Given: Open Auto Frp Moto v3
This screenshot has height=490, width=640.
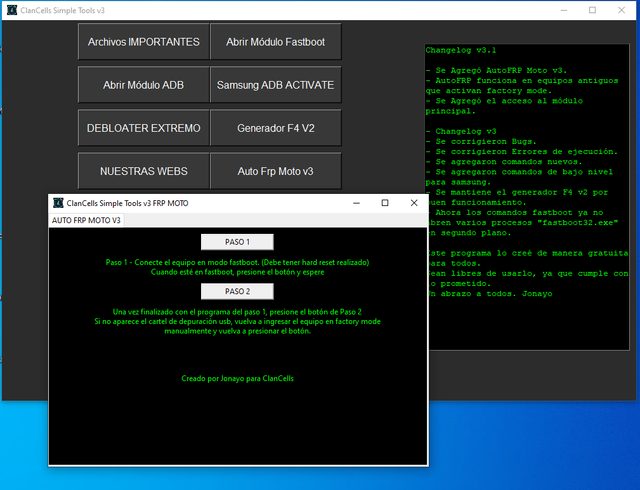Looking at the screenshot, I should pyautogui.click(x=276, y=171).
